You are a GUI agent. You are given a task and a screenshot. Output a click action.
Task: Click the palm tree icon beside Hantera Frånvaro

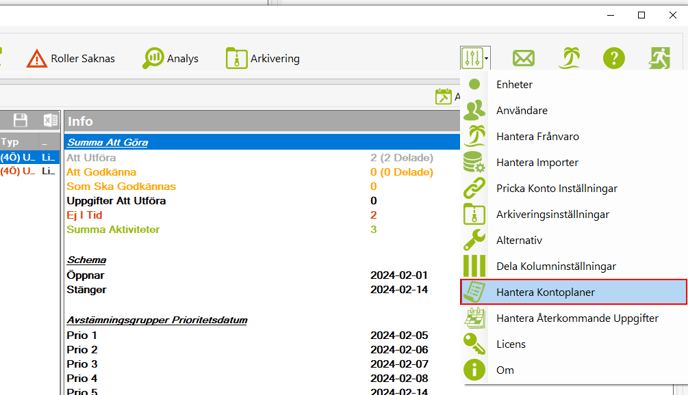(x=474, y=136)
